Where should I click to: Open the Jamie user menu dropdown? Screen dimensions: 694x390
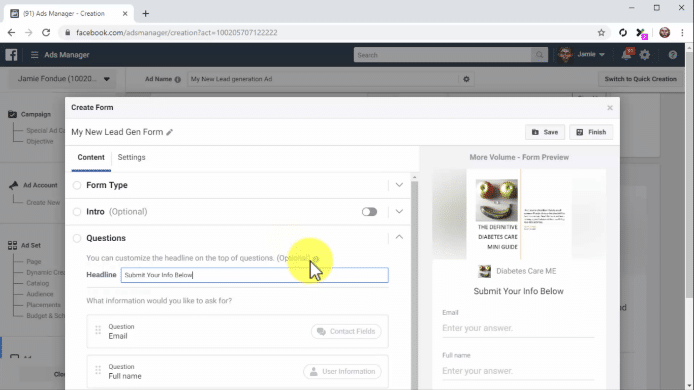click(x=591, y=54)
